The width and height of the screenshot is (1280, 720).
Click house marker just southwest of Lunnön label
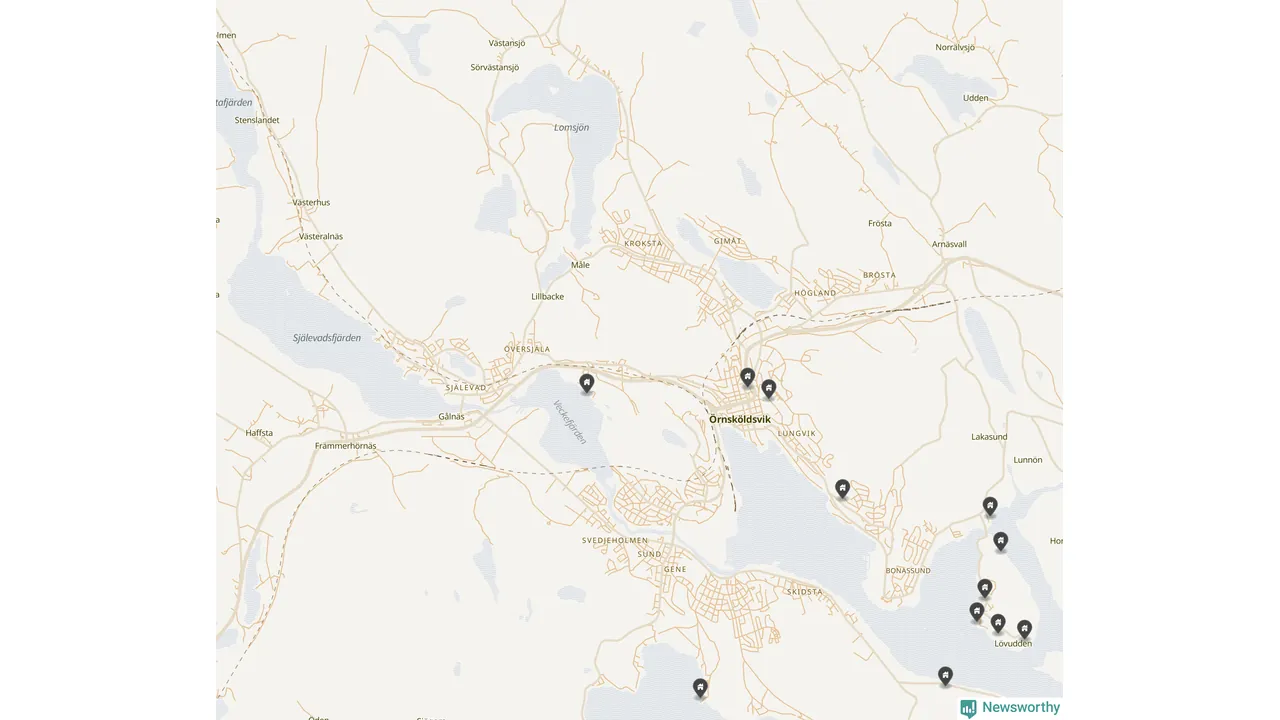990,507
